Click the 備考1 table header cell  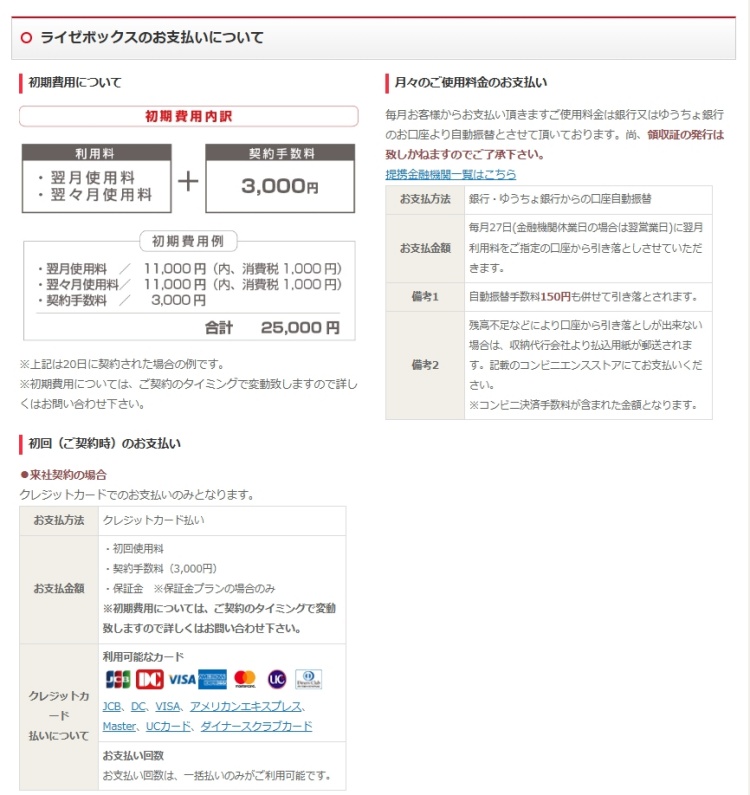[425, 297]
